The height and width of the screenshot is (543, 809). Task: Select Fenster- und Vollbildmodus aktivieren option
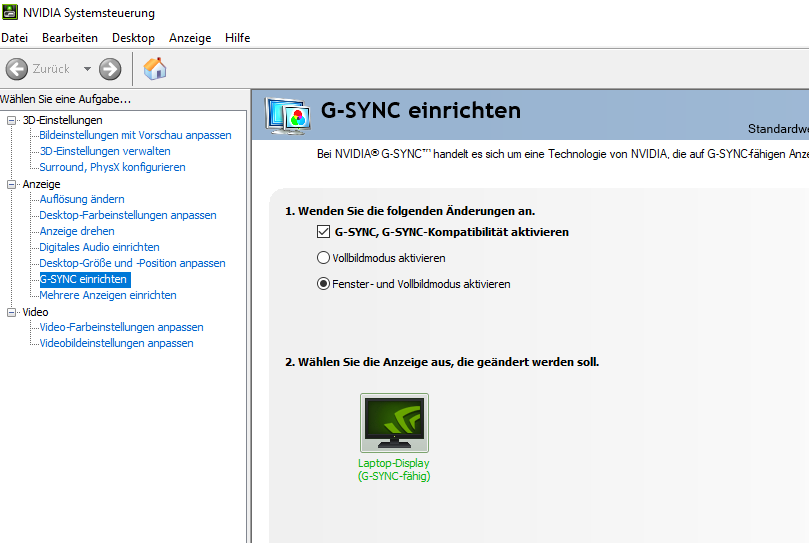click(323, 284)
